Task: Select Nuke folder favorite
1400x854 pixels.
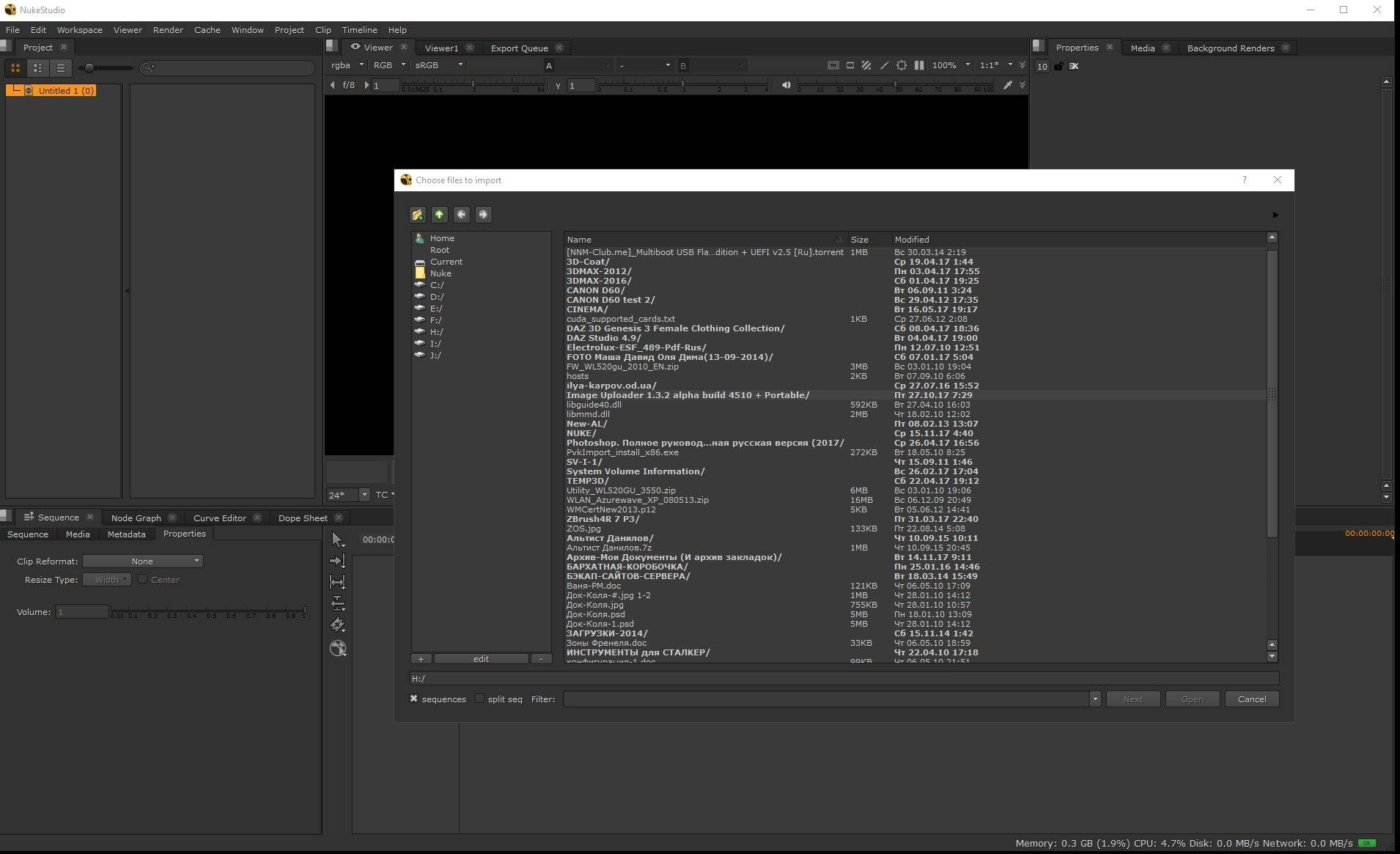Action: click(x=441, y=273)
